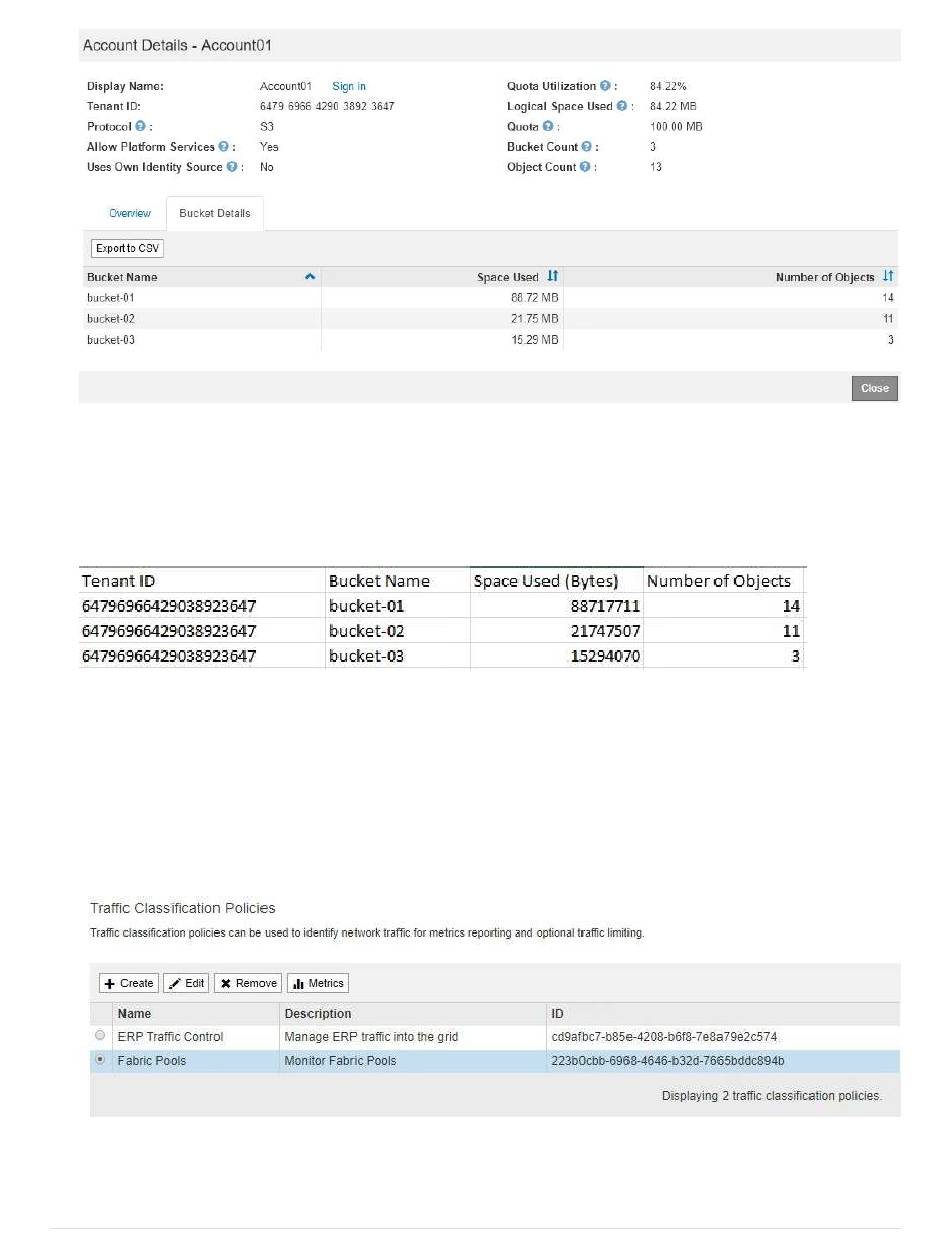Click the Export to CSV button
Image resolution: width=950 pixels, height=1248 pixels.
[128, 248]
